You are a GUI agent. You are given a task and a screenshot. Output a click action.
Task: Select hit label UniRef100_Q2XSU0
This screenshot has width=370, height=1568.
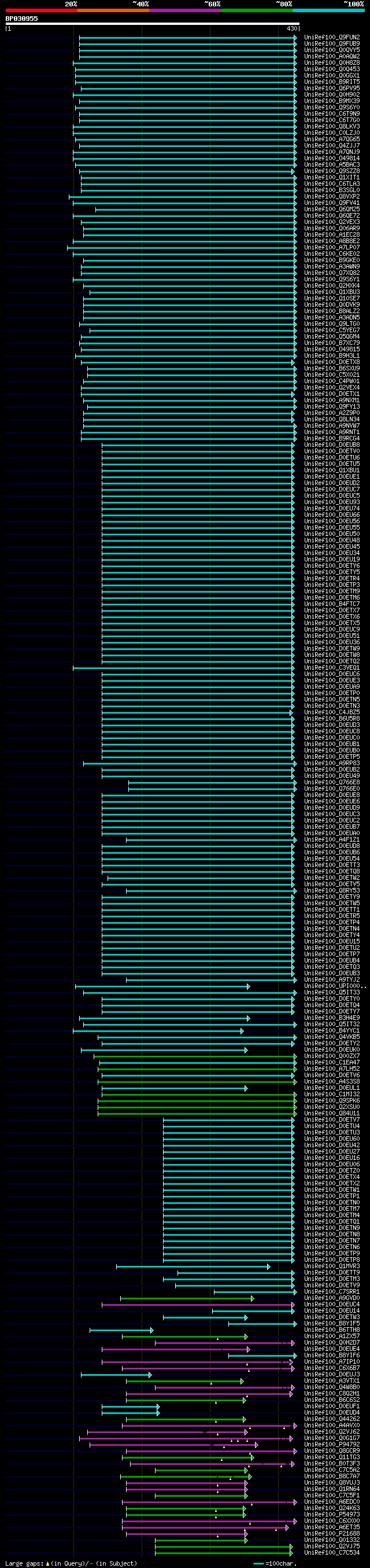click(x=332, y=1107)
